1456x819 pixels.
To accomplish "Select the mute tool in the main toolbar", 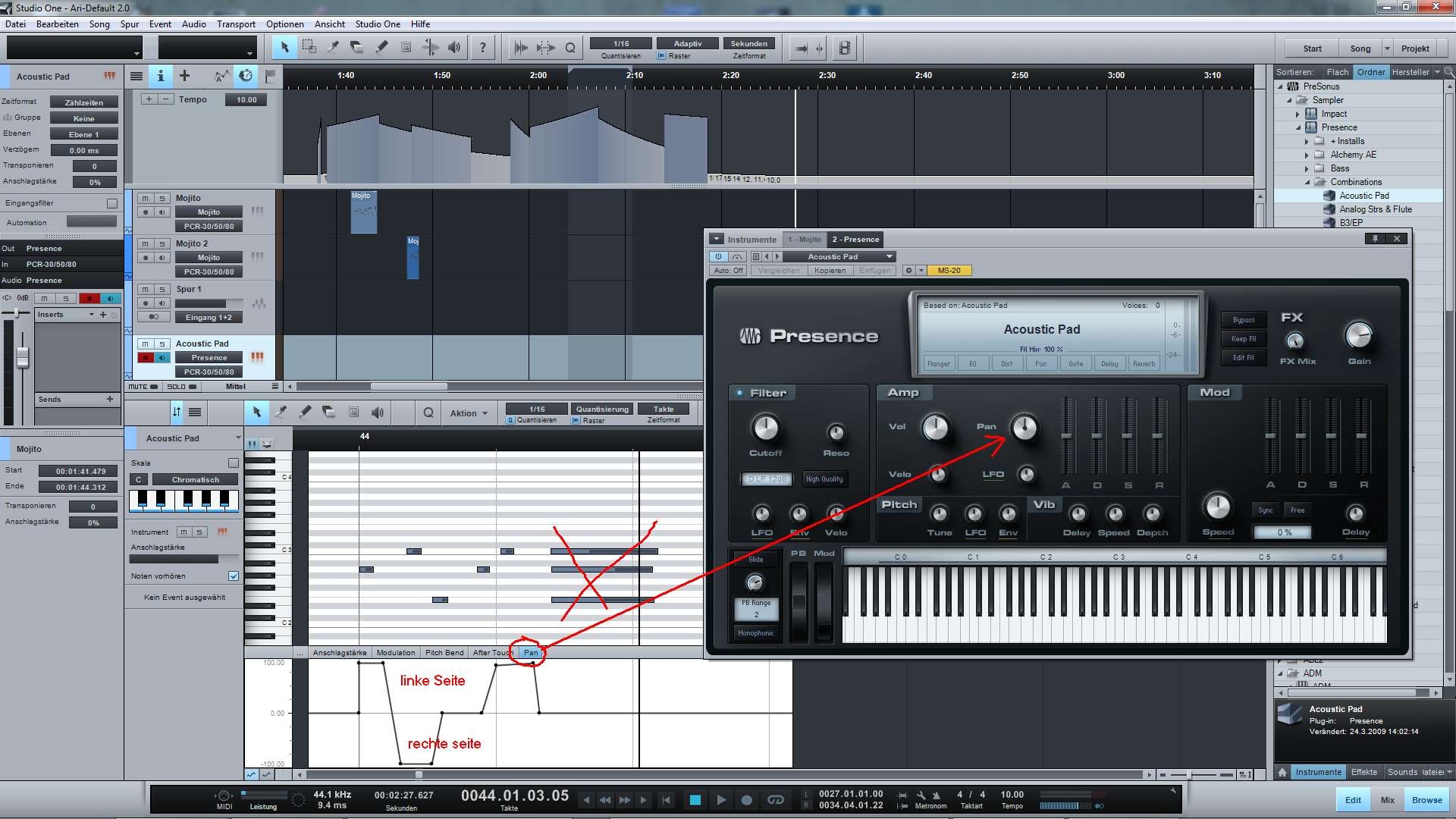I will click(x=406, y=47).
